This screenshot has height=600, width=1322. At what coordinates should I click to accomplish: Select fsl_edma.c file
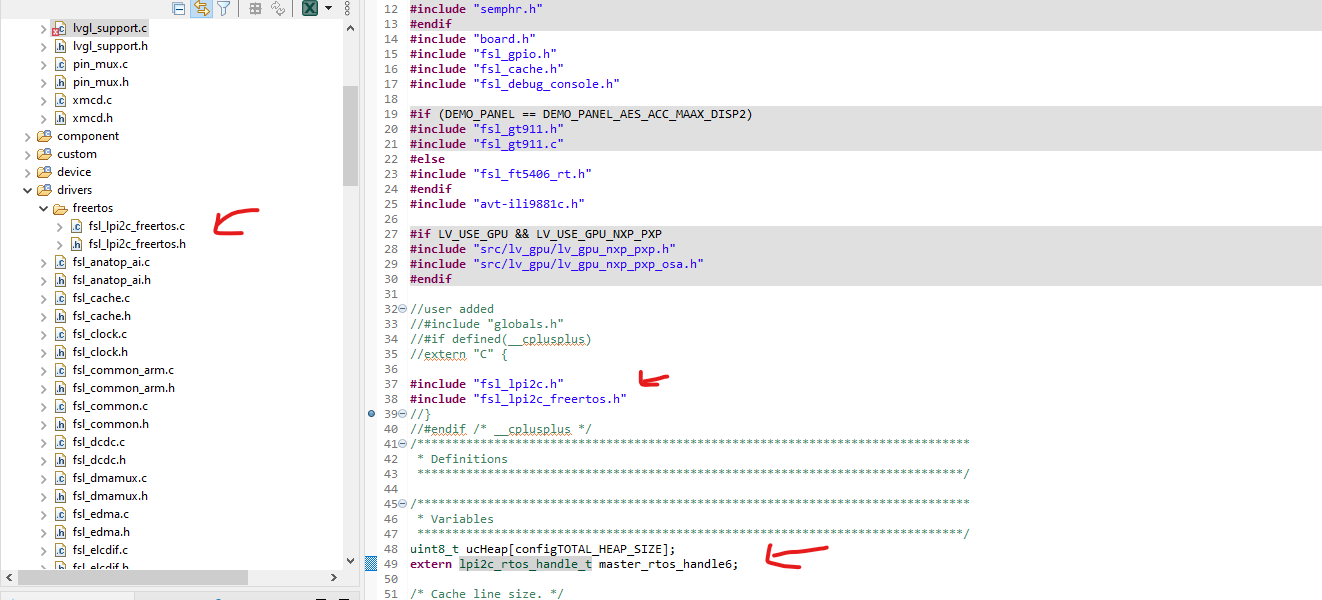100,514
